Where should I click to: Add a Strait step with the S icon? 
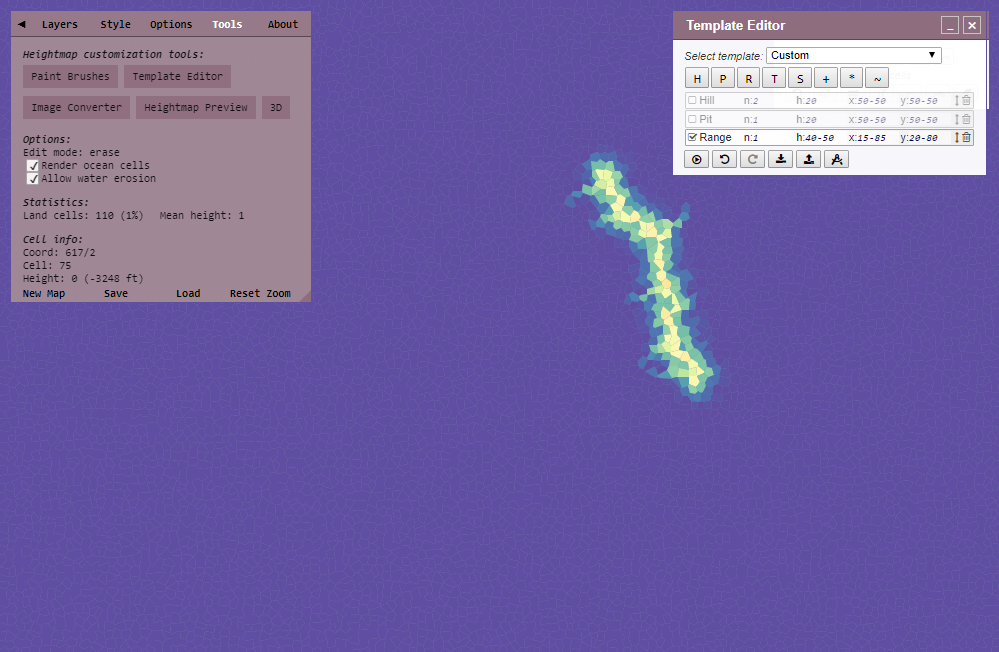tap(800, 77)
